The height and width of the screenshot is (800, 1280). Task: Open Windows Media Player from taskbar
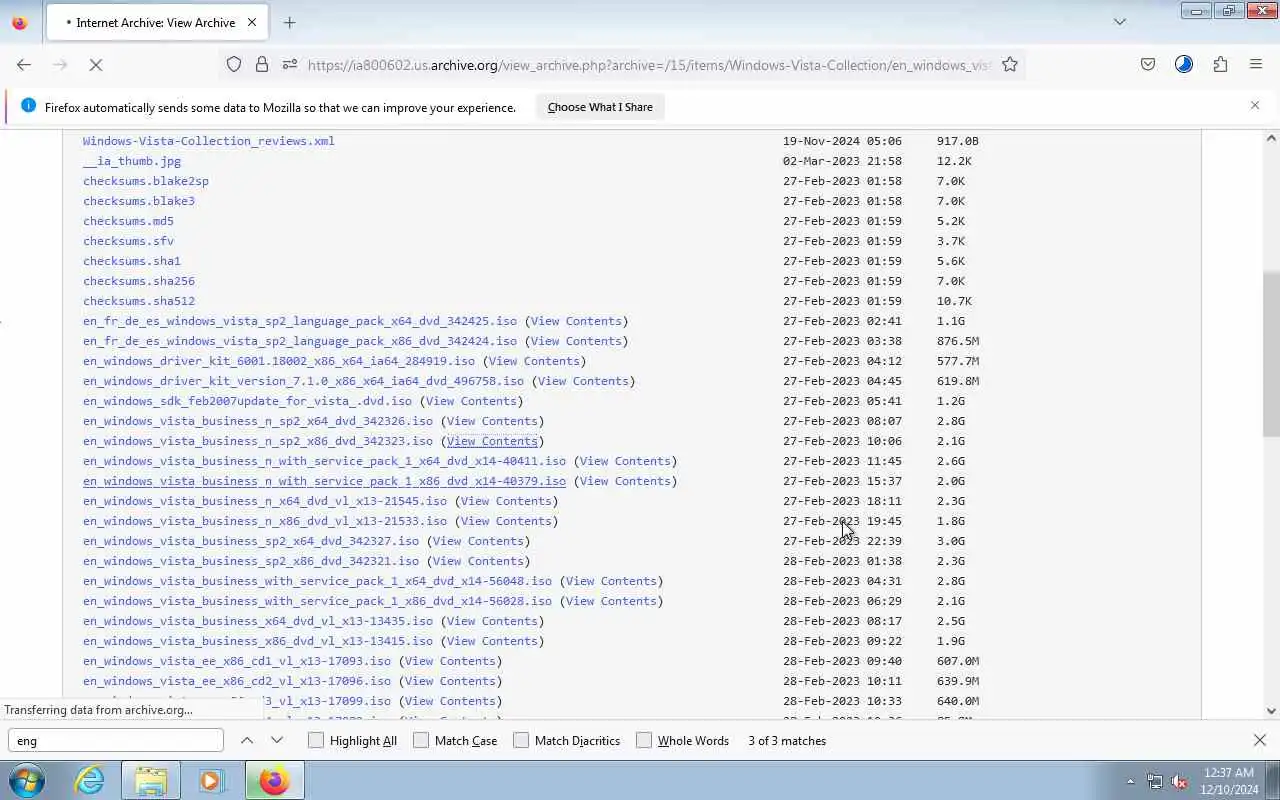211,780
